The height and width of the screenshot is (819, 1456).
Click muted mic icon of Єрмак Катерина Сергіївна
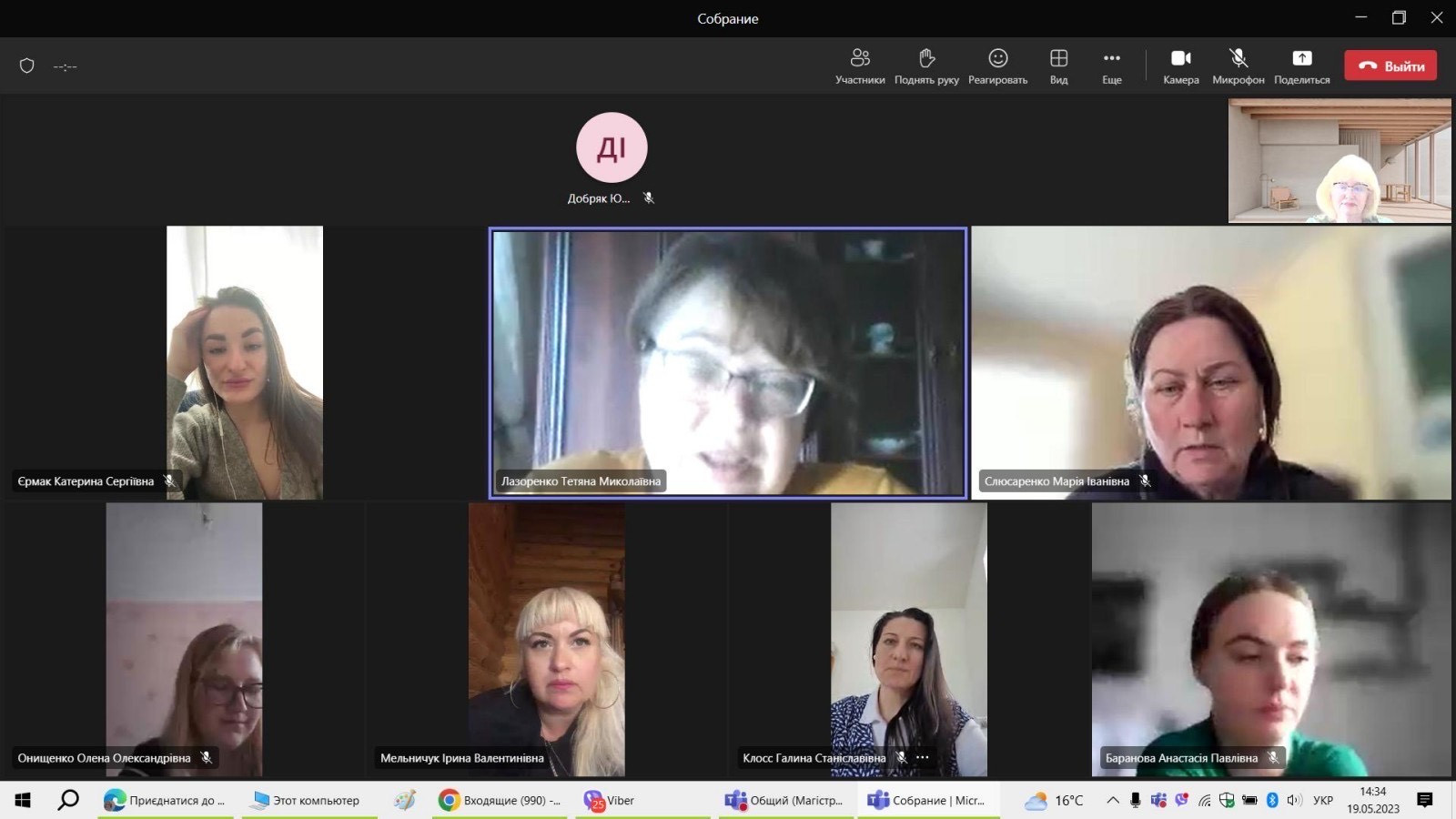tap(168, 480)
